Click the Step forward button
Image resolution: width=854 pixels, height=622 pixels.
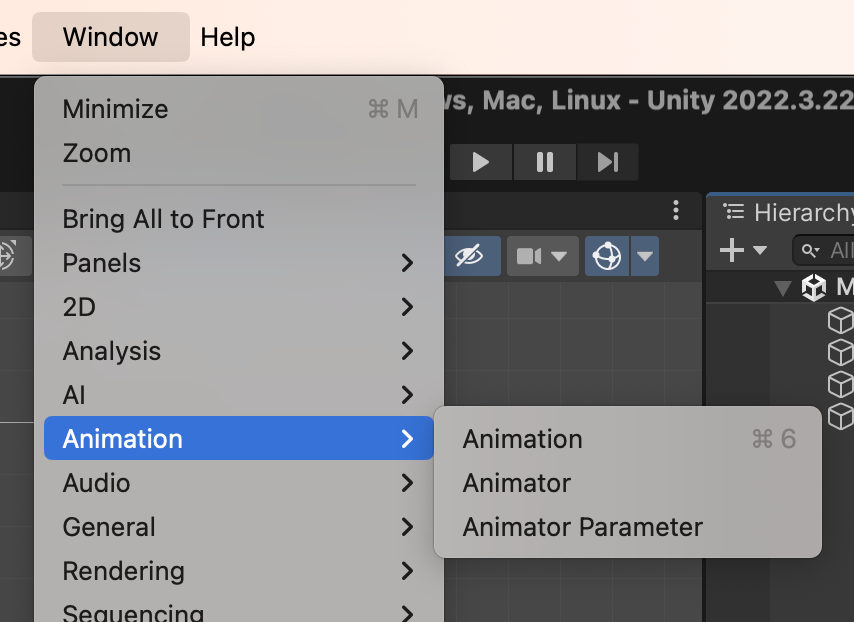[608, 162]
